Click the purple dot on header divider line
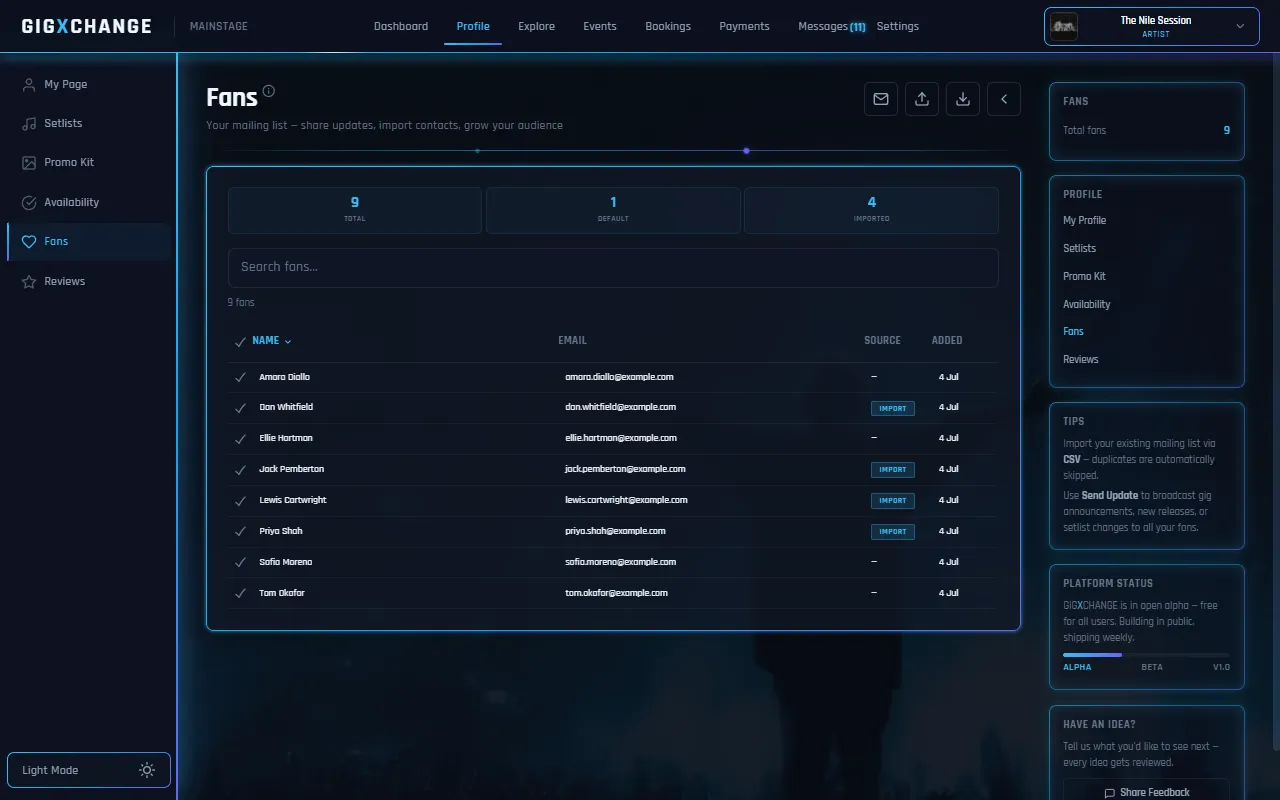The image size is (1280, 800). (746, 151)
